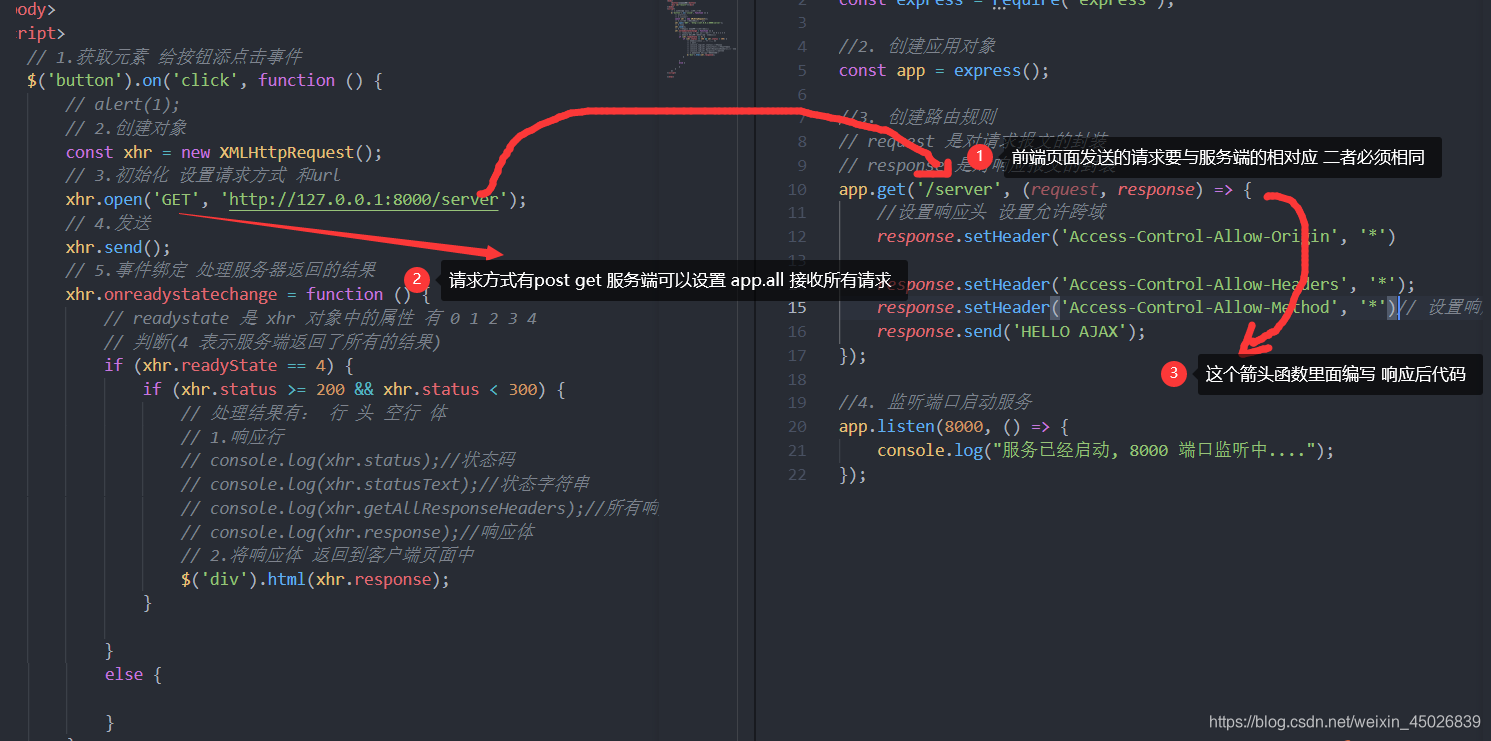Click the comment about readystate 0 1 2 3 4
1491x741 pixels.
321,319
